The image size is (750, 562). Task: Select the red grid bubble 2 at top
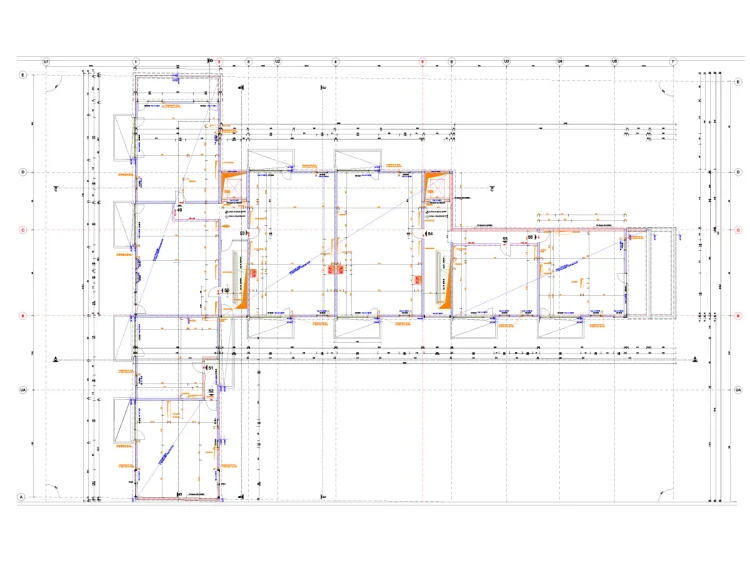(x=220, y=62)
